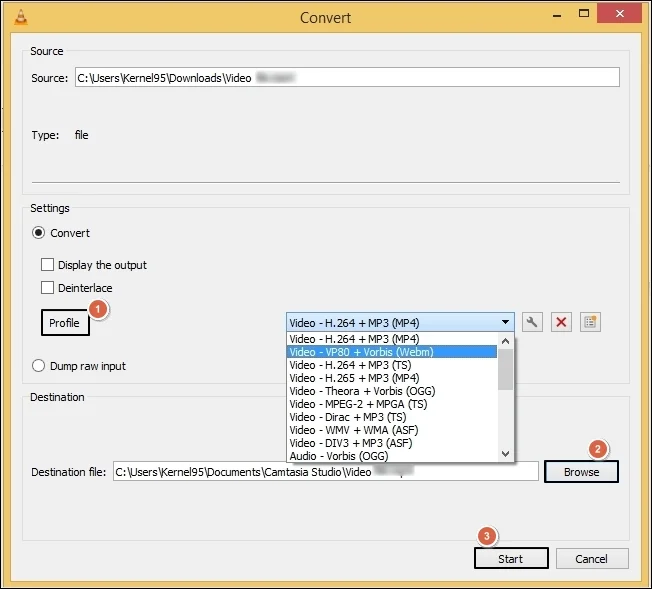Click the Destination file path field

325,472
